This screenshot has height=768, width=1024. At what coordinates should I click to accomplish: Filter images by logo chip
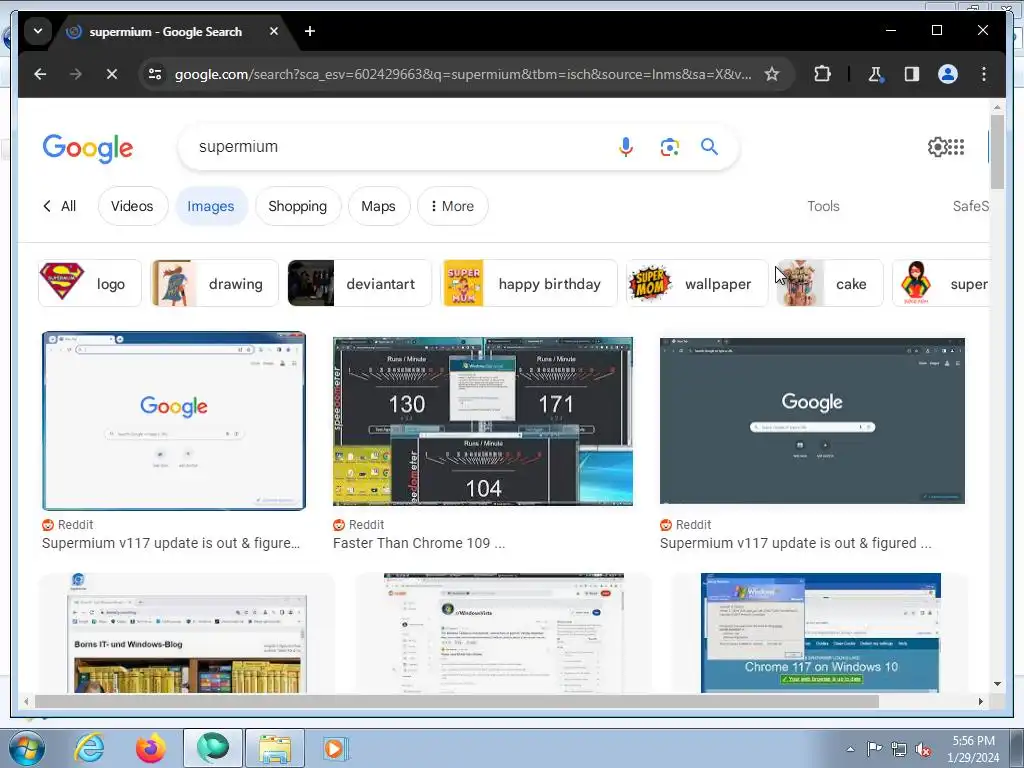[89, 283]
